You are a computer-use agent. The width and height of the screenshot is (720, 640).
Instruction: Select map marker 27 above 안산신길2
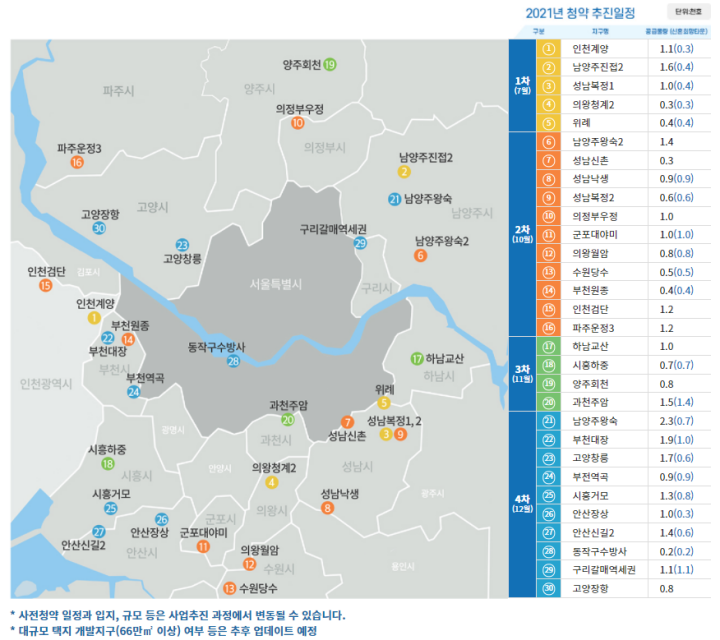point(99,532)
